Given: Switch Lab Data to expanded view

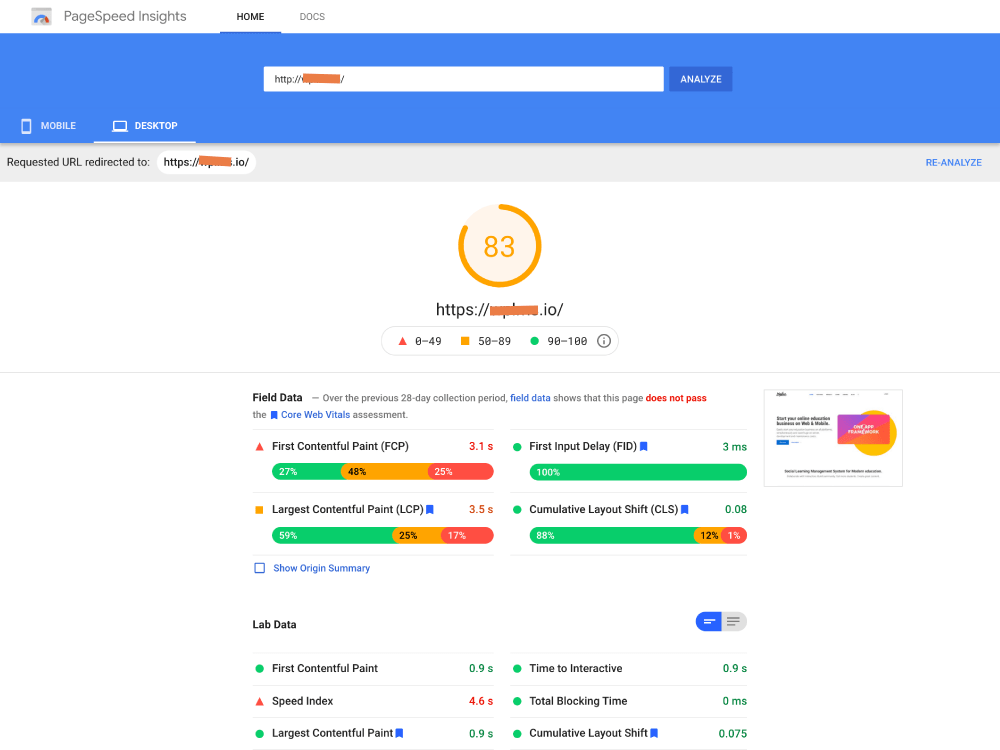Looking at the screenshot, I should pyautogui.click(x=733, y=621).
